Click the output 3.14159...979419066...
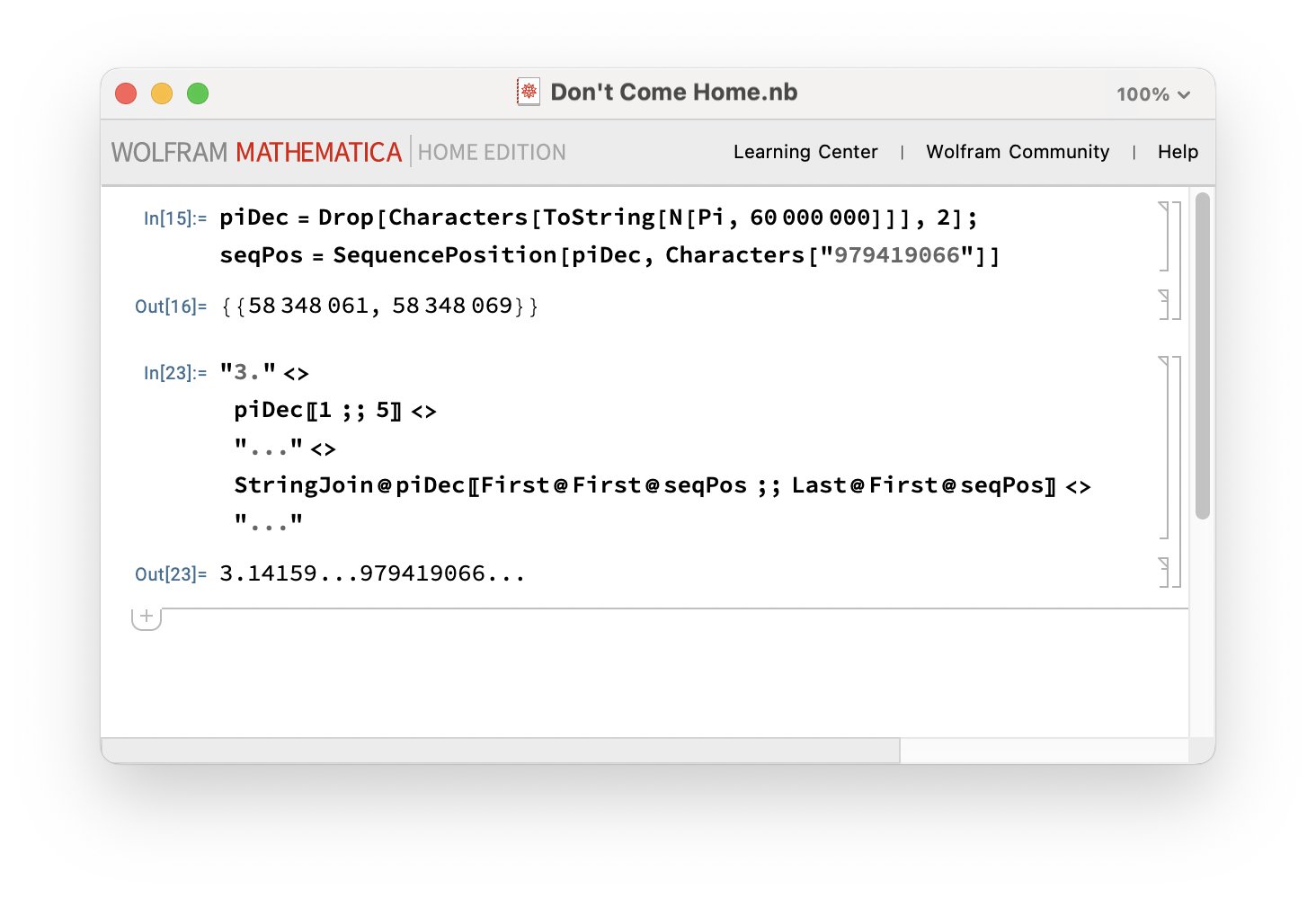 click(x=372, y=573)
